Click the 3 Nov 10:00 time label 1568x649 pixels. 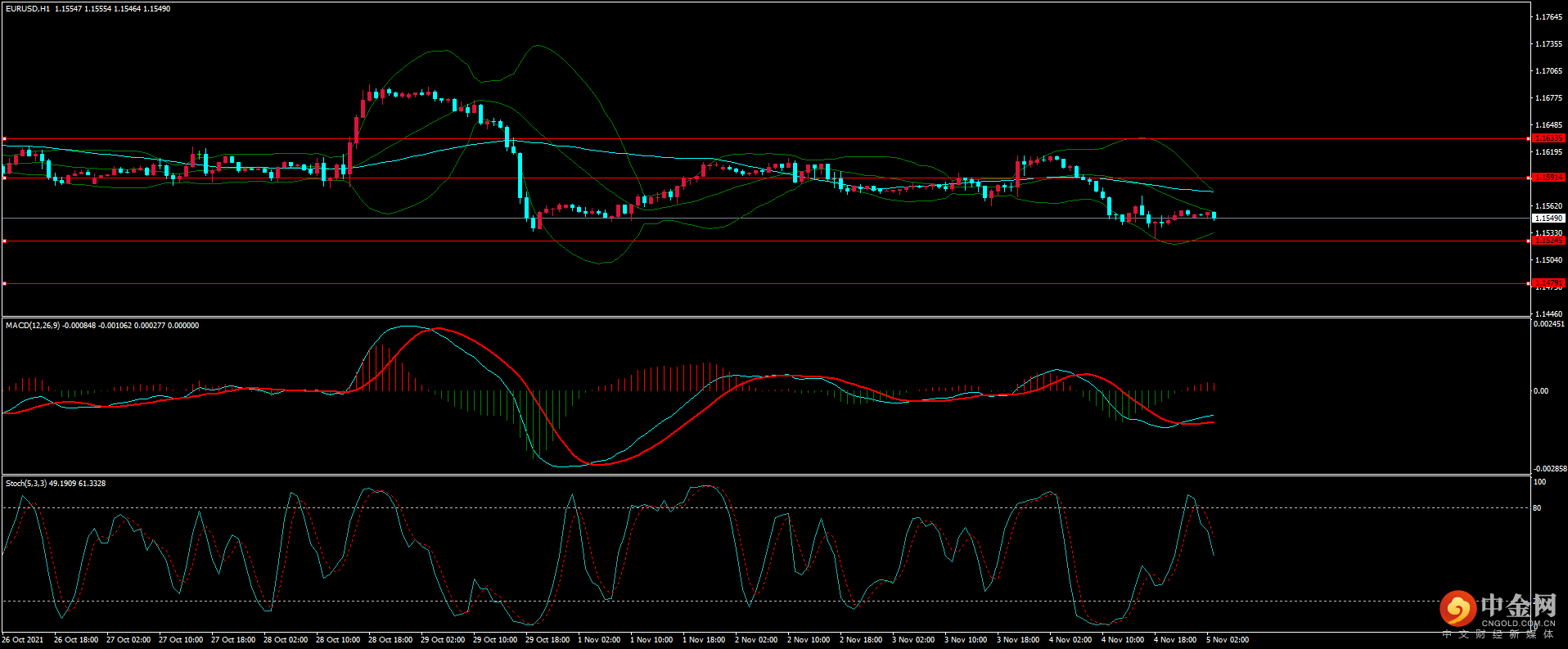pos(966,640)
